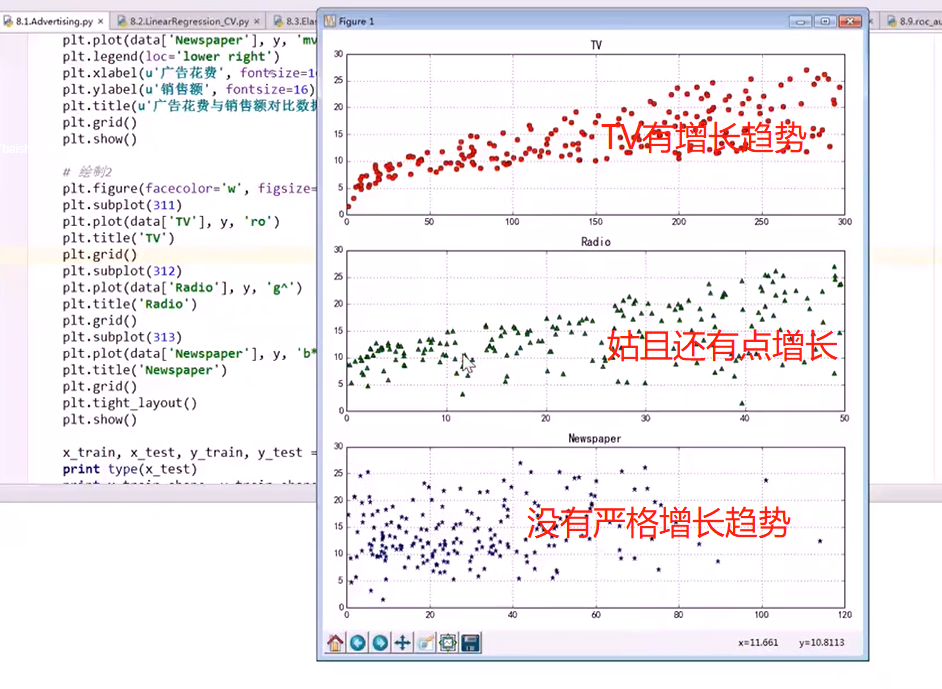The width and height of the screenshot is (942, 689).
Task: Click the plt.ylabel 销售额 code line
Action: pyautogui.click(x=188, y=90)
